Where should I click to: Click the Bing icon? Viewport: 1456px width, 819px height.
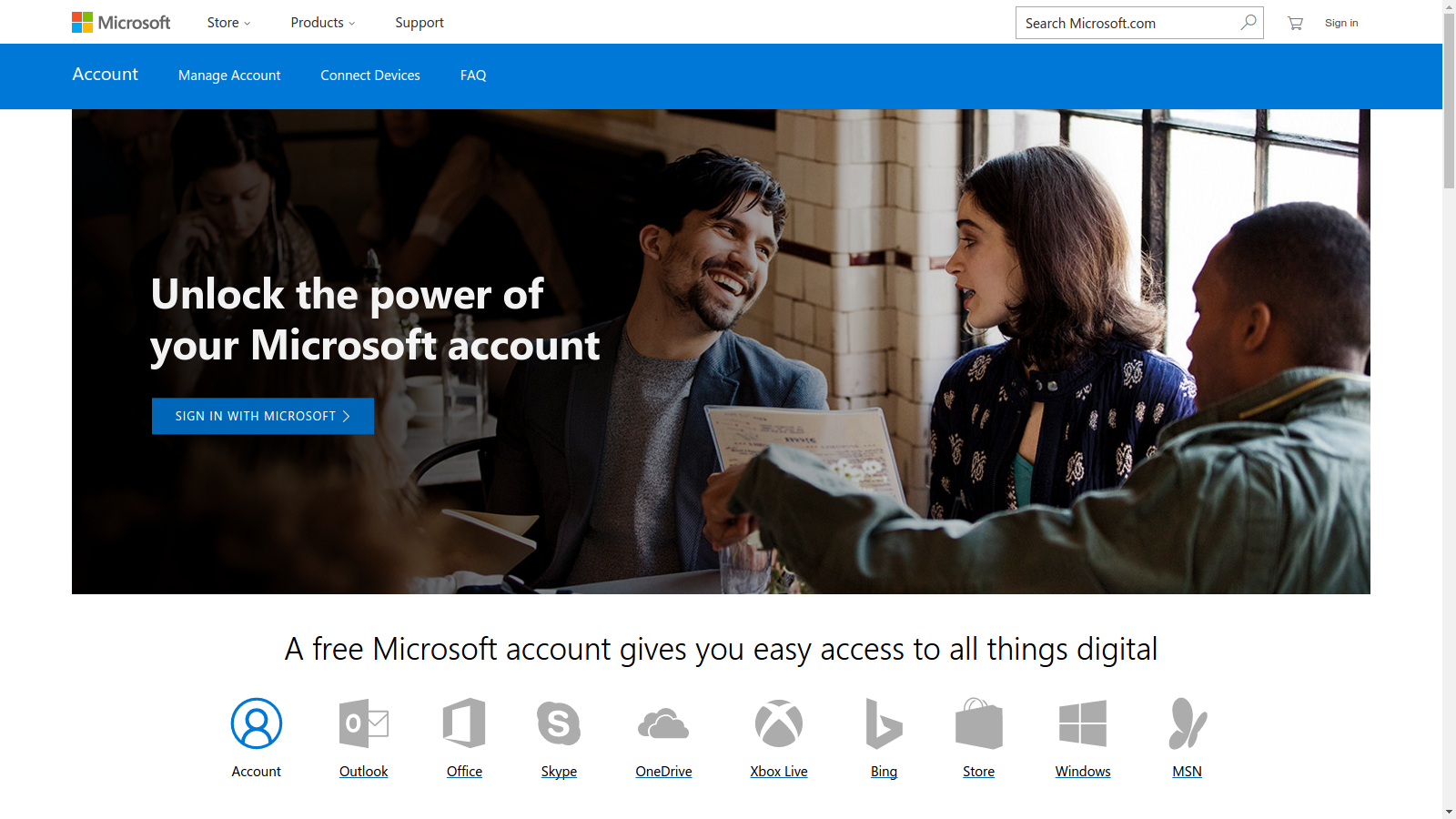[884, 723]
